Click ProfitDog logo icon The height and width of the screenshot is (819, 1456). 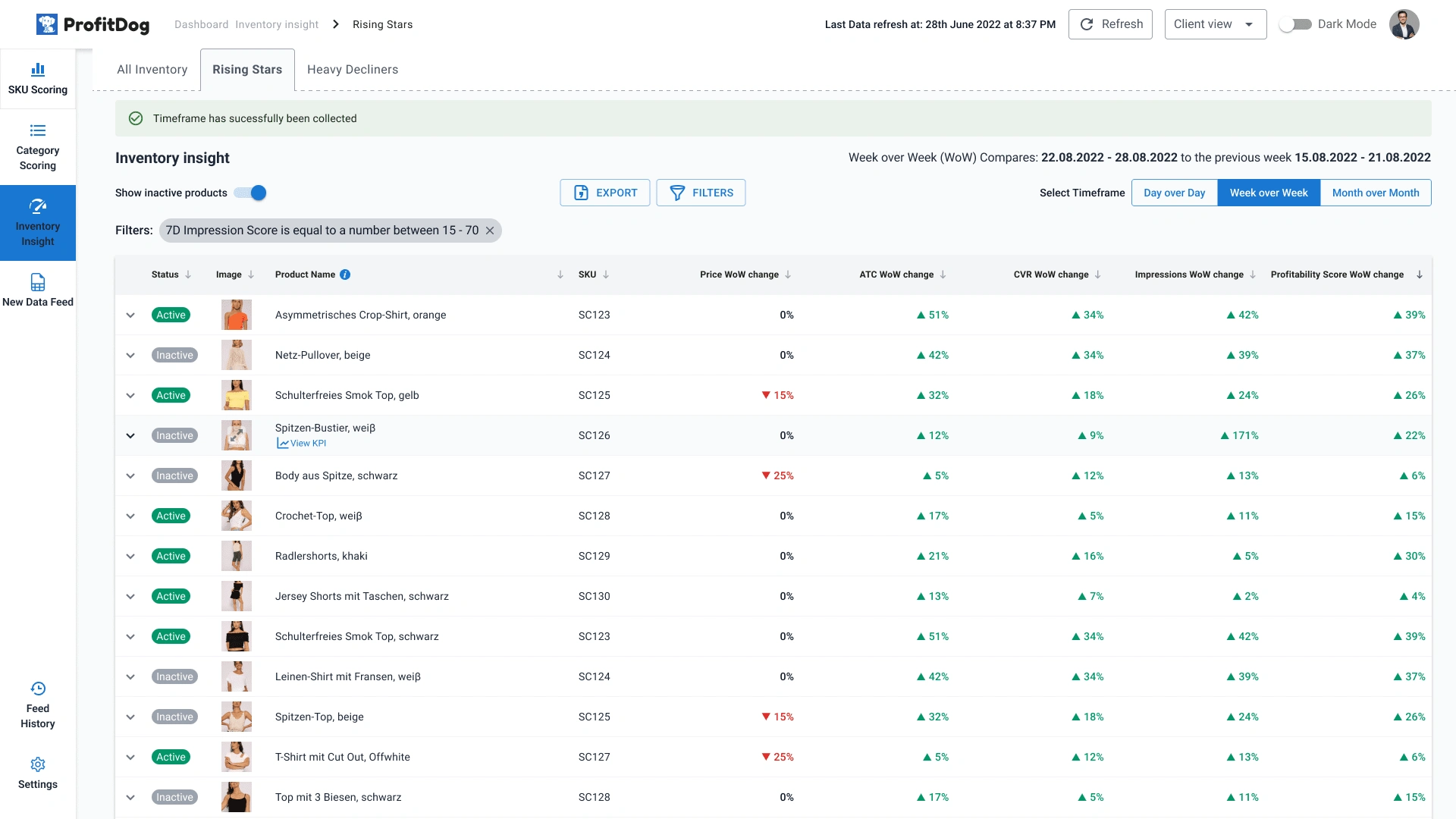(47, 24)
